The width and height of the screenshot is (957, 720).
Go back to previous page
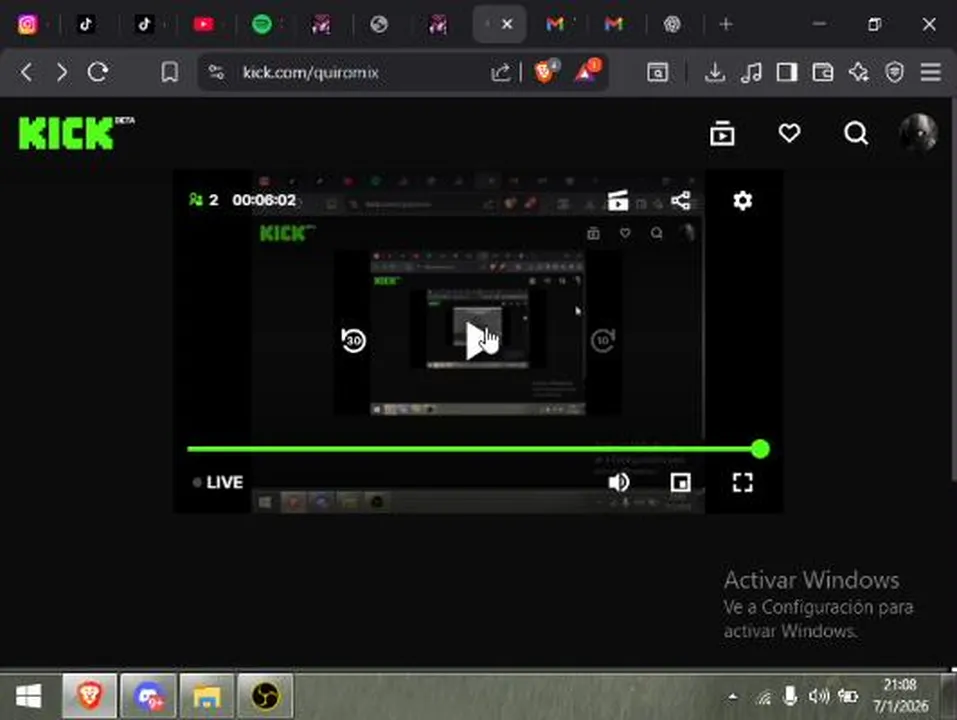point(26,73)
